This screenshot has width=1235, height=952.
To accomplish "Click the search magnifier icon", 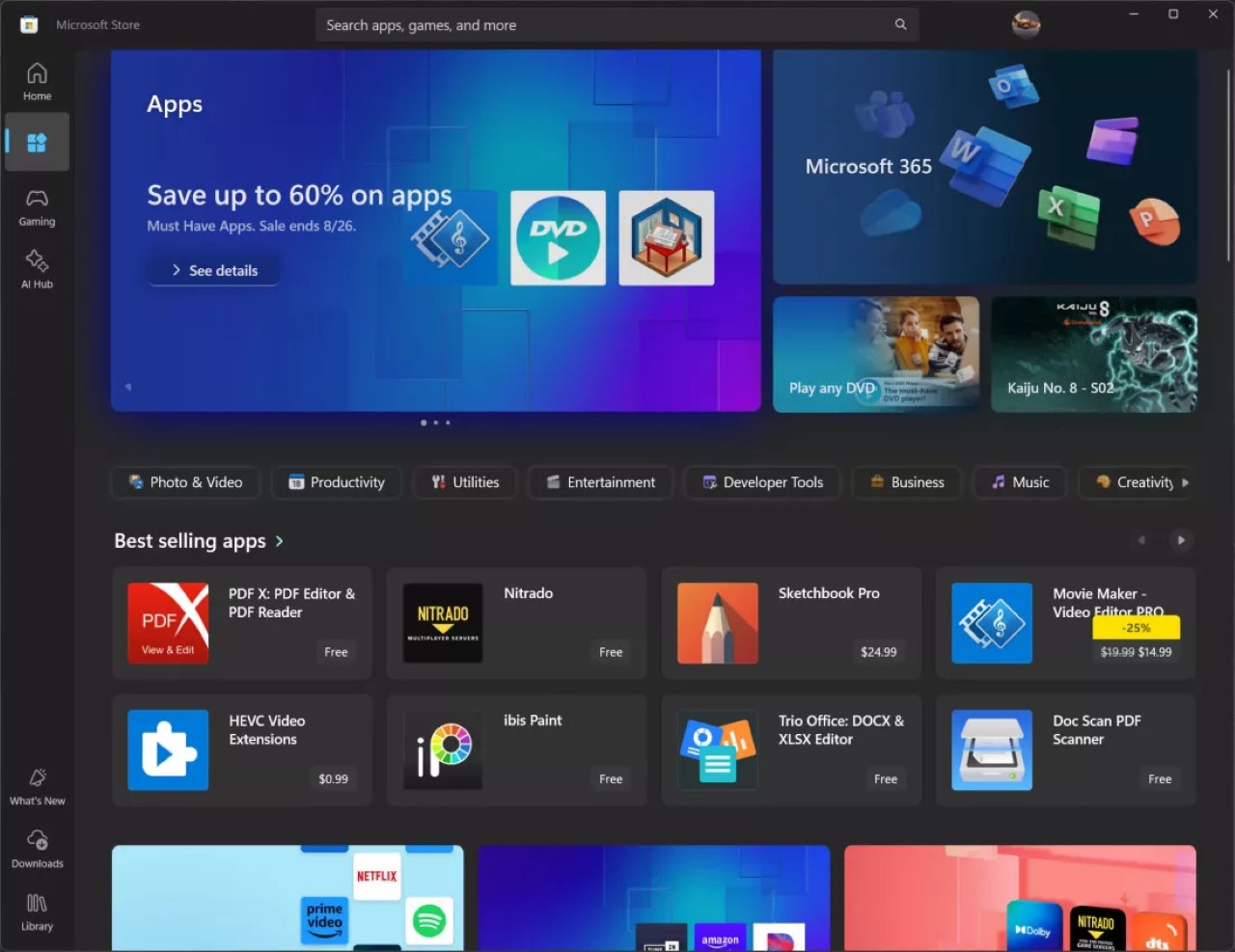I will coord(899,24).
